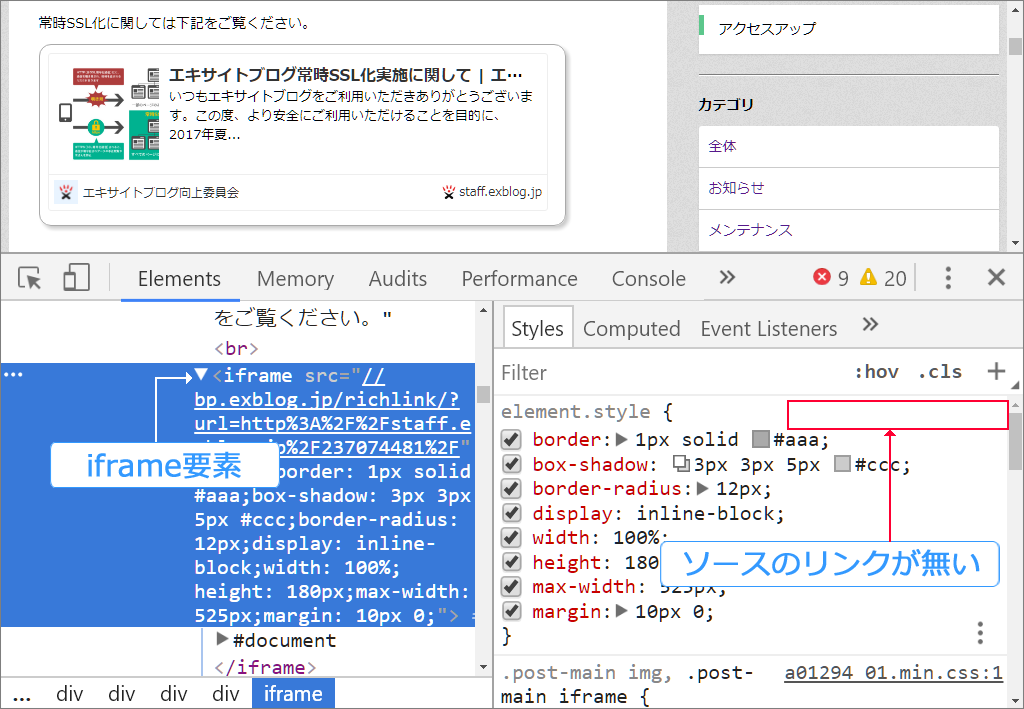Toggle the device toolbar icon
This screenshot has height=709, width=1024.
(x=76, y=277)
